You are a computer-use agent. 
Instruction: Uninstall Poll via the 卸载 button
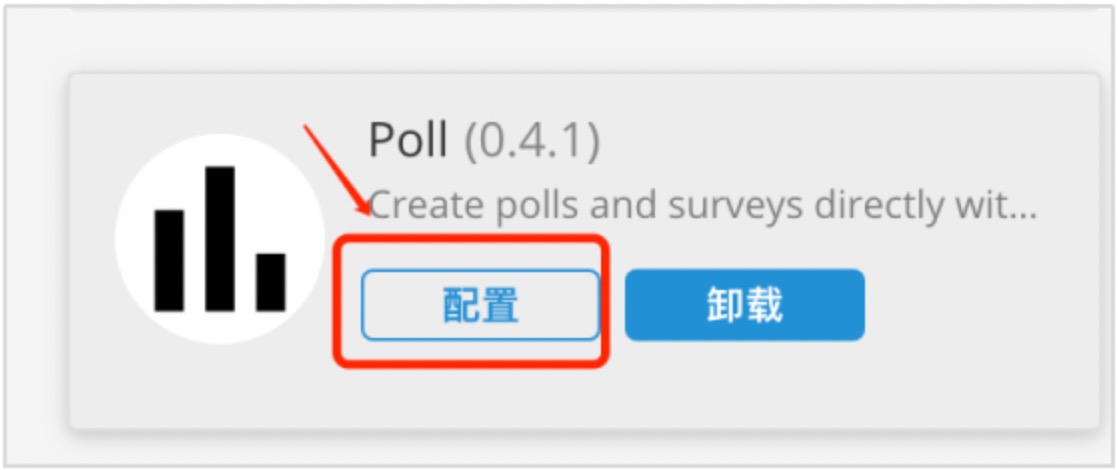745,305
